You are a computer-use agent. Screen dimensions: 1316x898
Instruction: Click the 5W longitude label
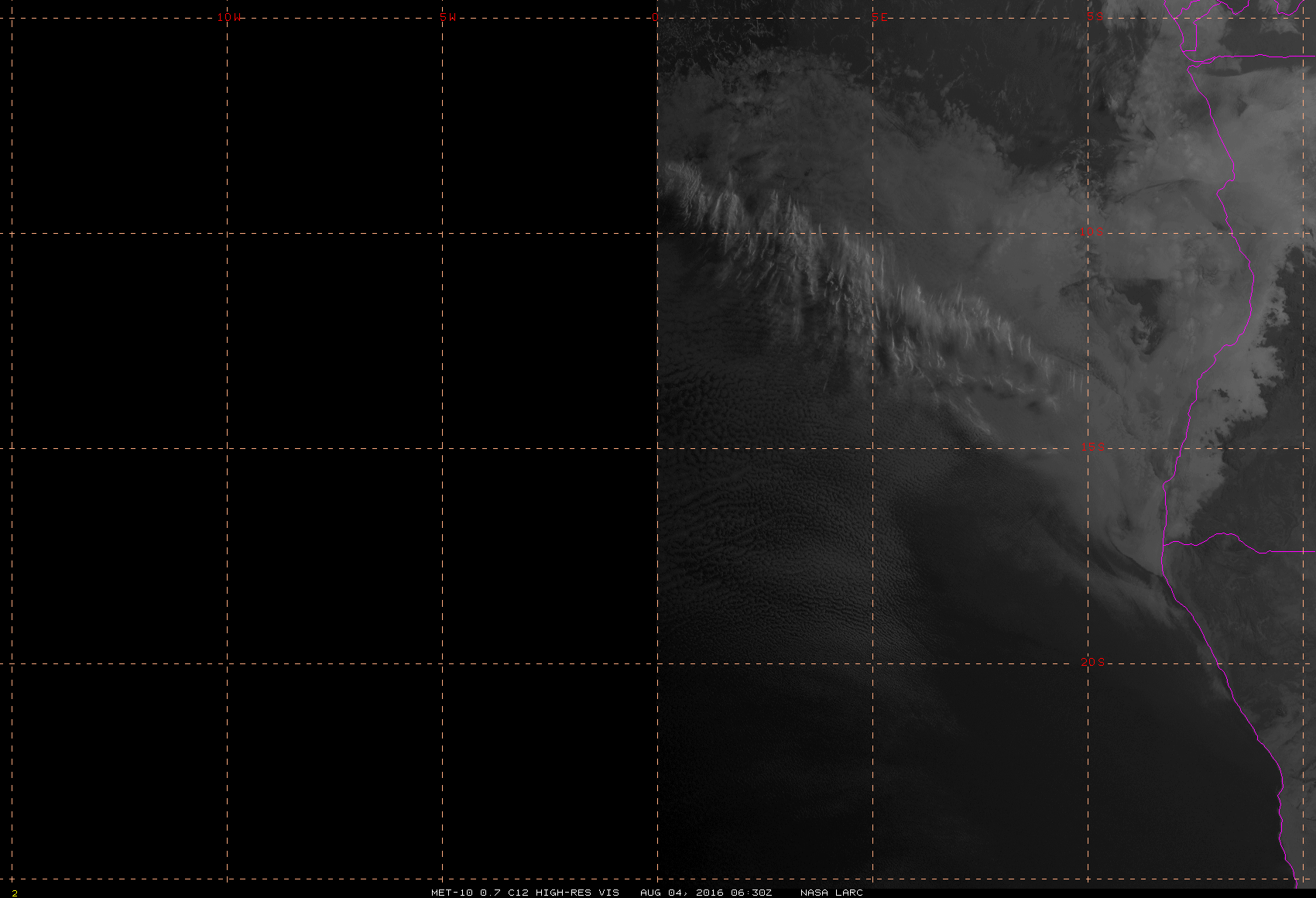tap(447, 17)
